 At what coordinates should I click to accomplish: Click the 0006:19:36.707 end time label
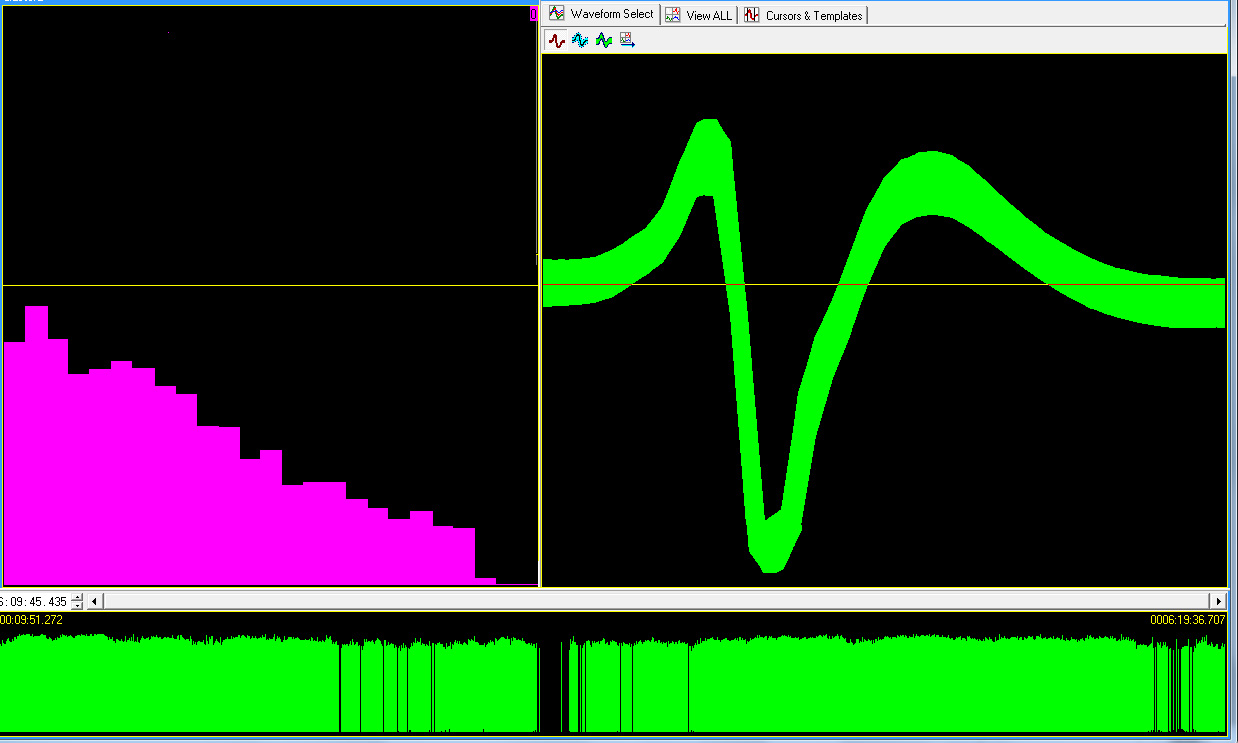pyautogui.click(x=1187, y=620)
